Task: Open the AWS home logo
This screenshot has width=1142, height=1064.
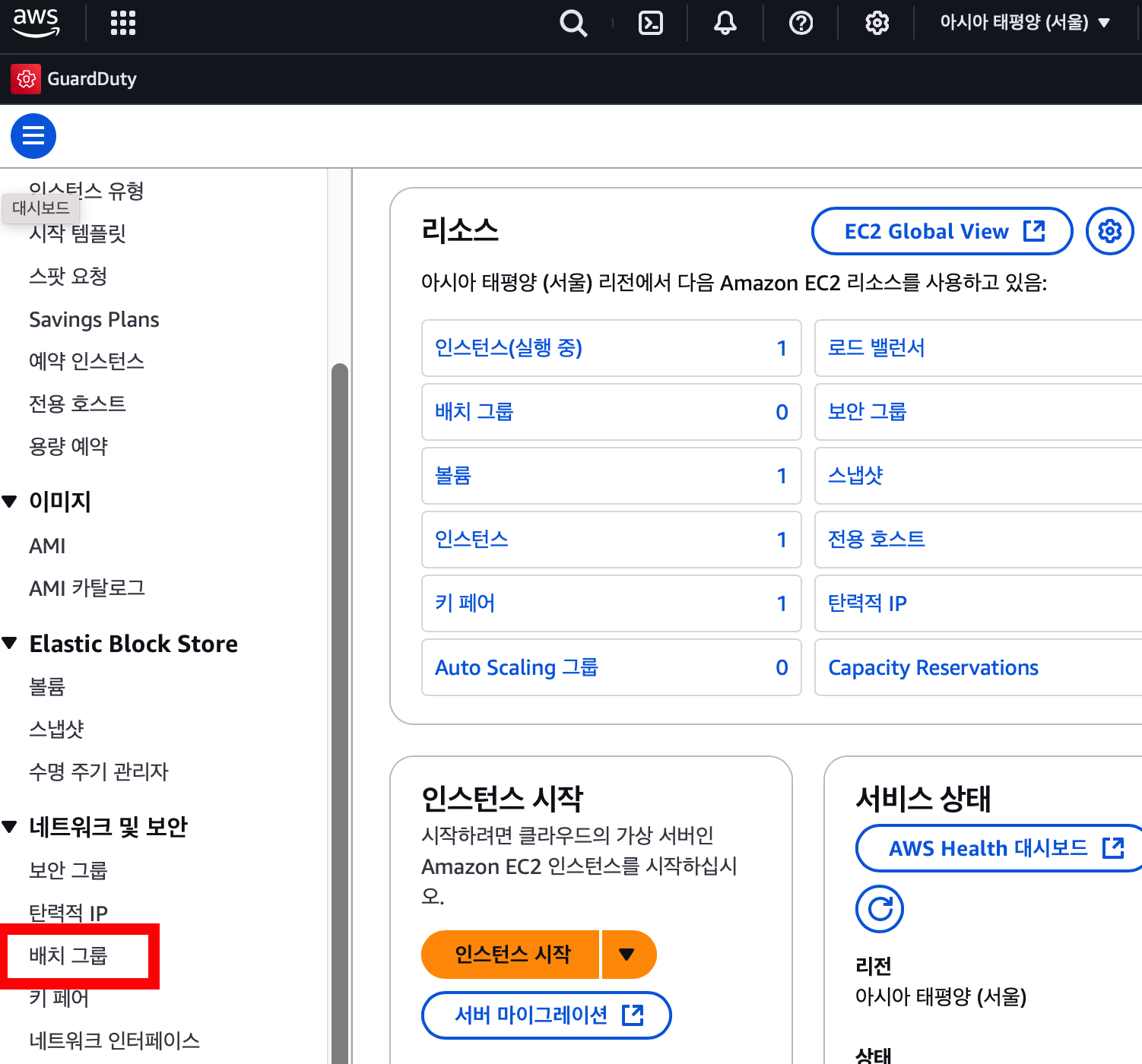Action: [36, 23]
